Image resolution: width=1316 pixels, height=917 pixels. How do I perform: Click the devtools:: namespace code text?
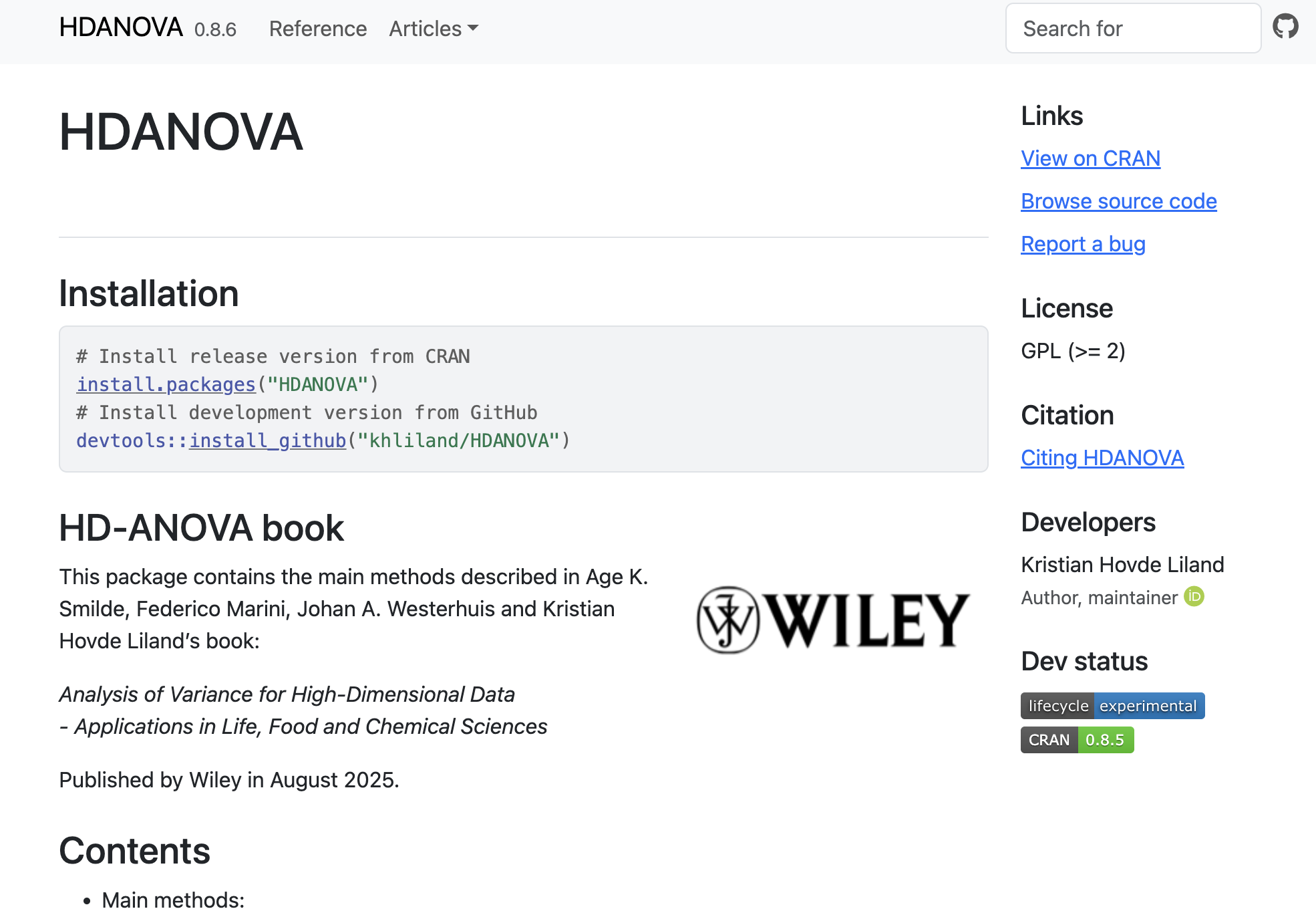tap(132, 440)
